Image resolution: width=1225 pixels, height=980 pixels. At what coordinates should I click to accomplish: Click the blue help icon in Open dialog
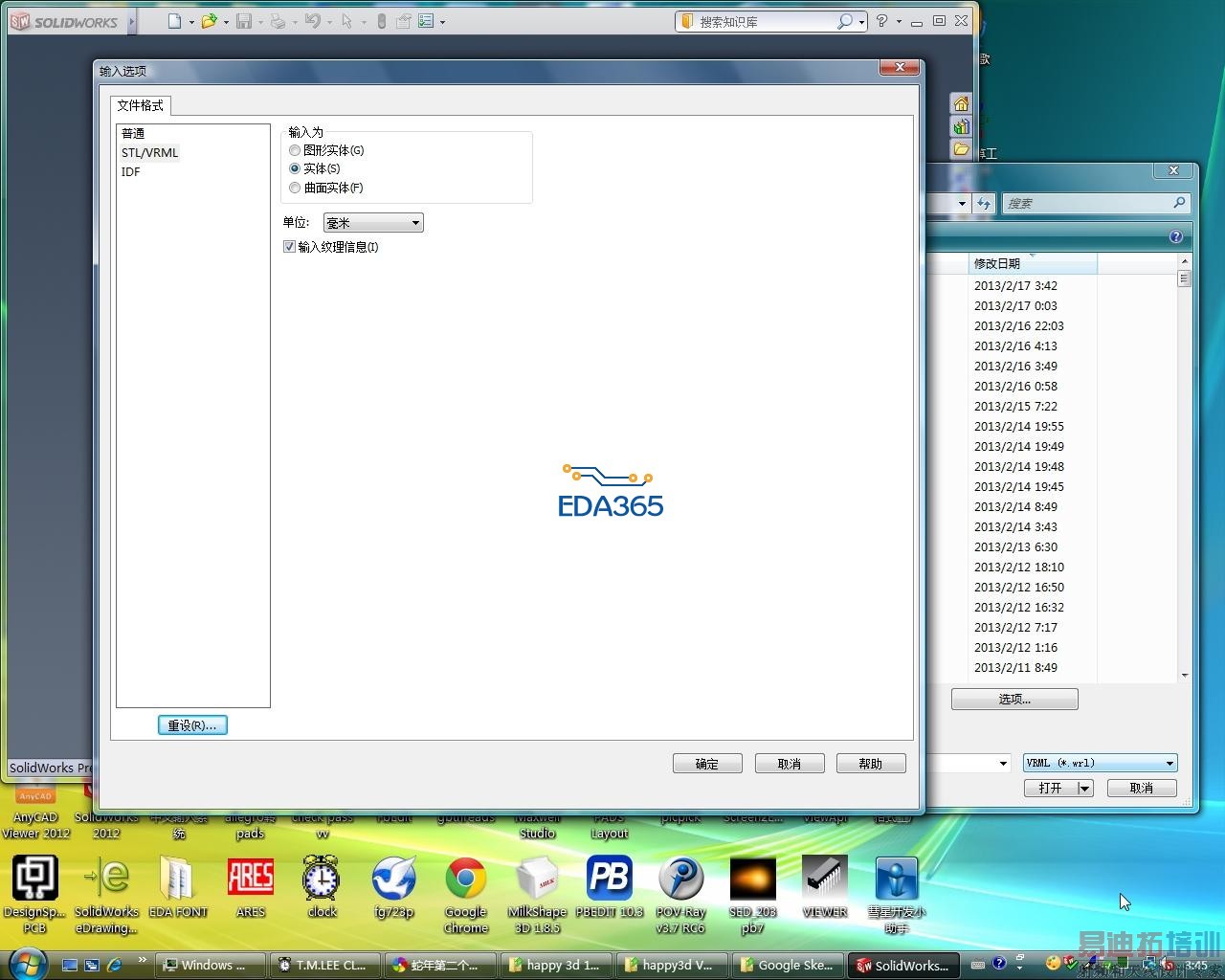point(1176,236)
